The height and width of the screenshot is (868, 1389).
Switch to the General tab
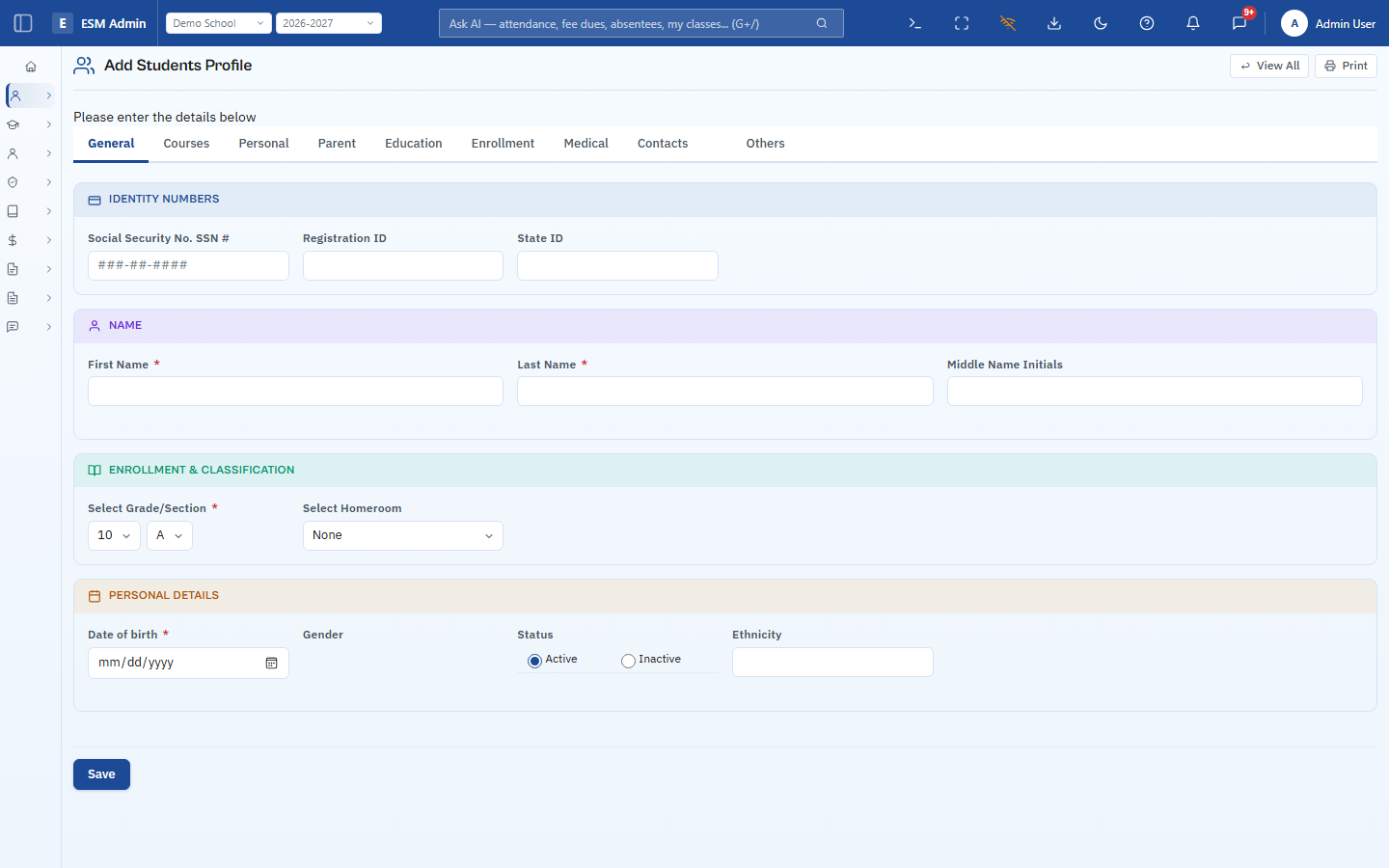tap(111, 144)
